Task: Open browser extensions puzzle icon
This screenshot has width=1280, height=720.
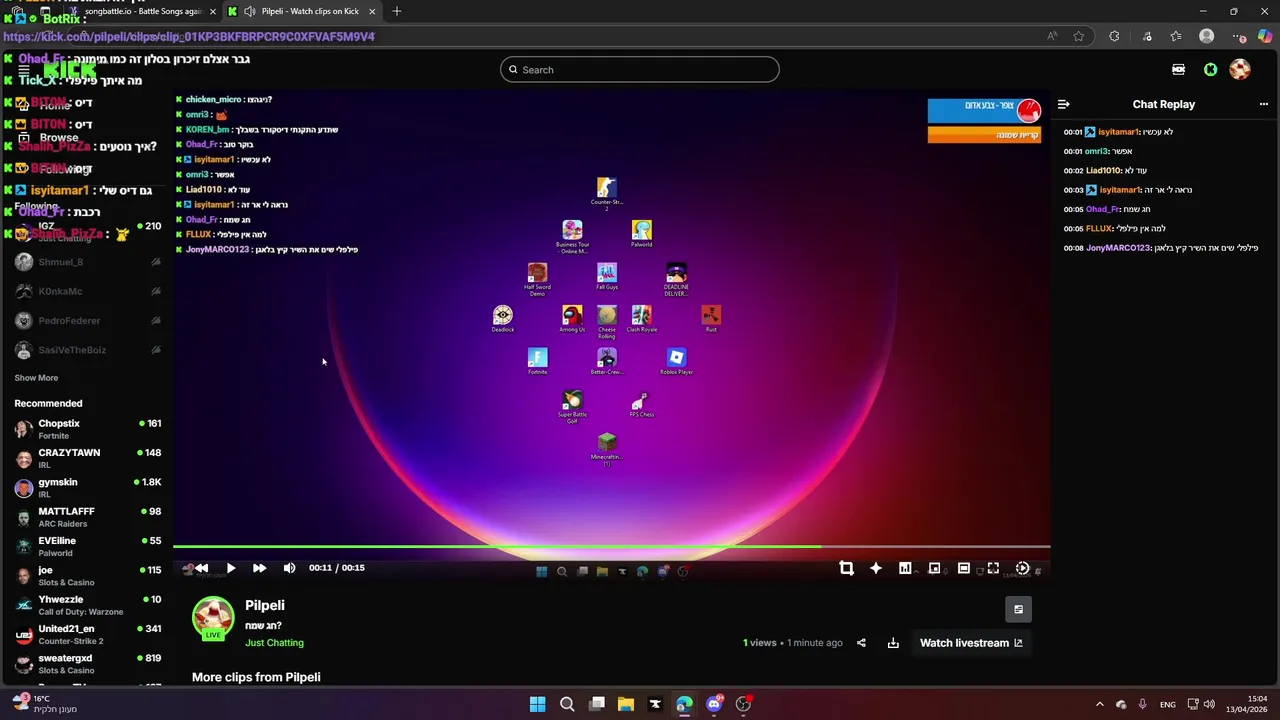Action: (1114, 36)
